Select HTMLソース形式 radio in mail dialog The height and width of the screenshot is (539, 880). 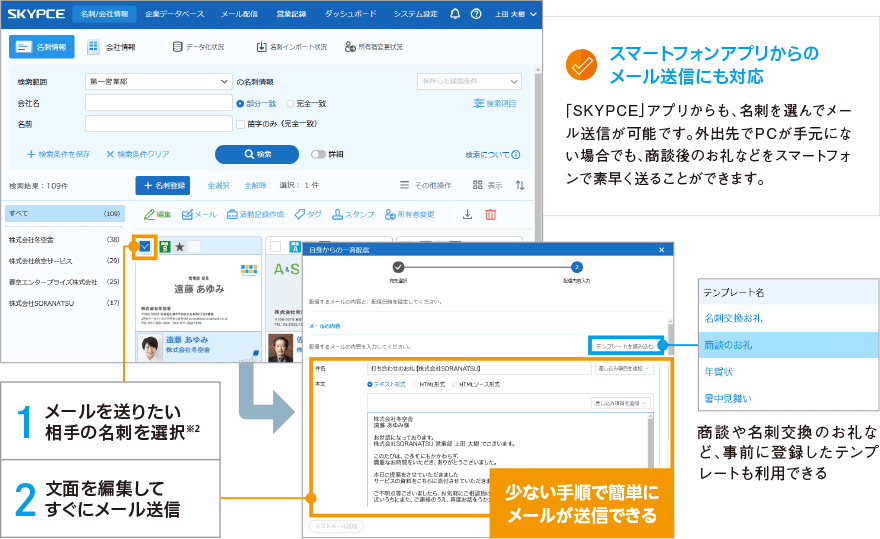click(455, 385)
